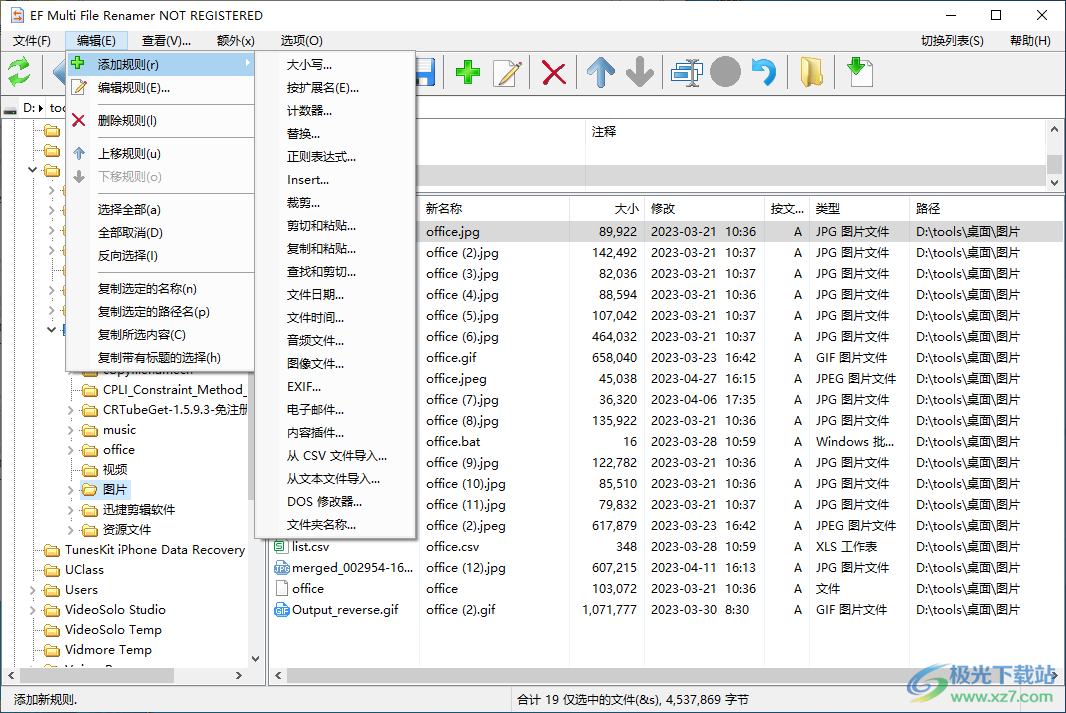Screen dimensions: 1066x713
Task: Select 从 CSV 文件导入... submenu item
Action: pyautogui.click(x=335, y=455)
